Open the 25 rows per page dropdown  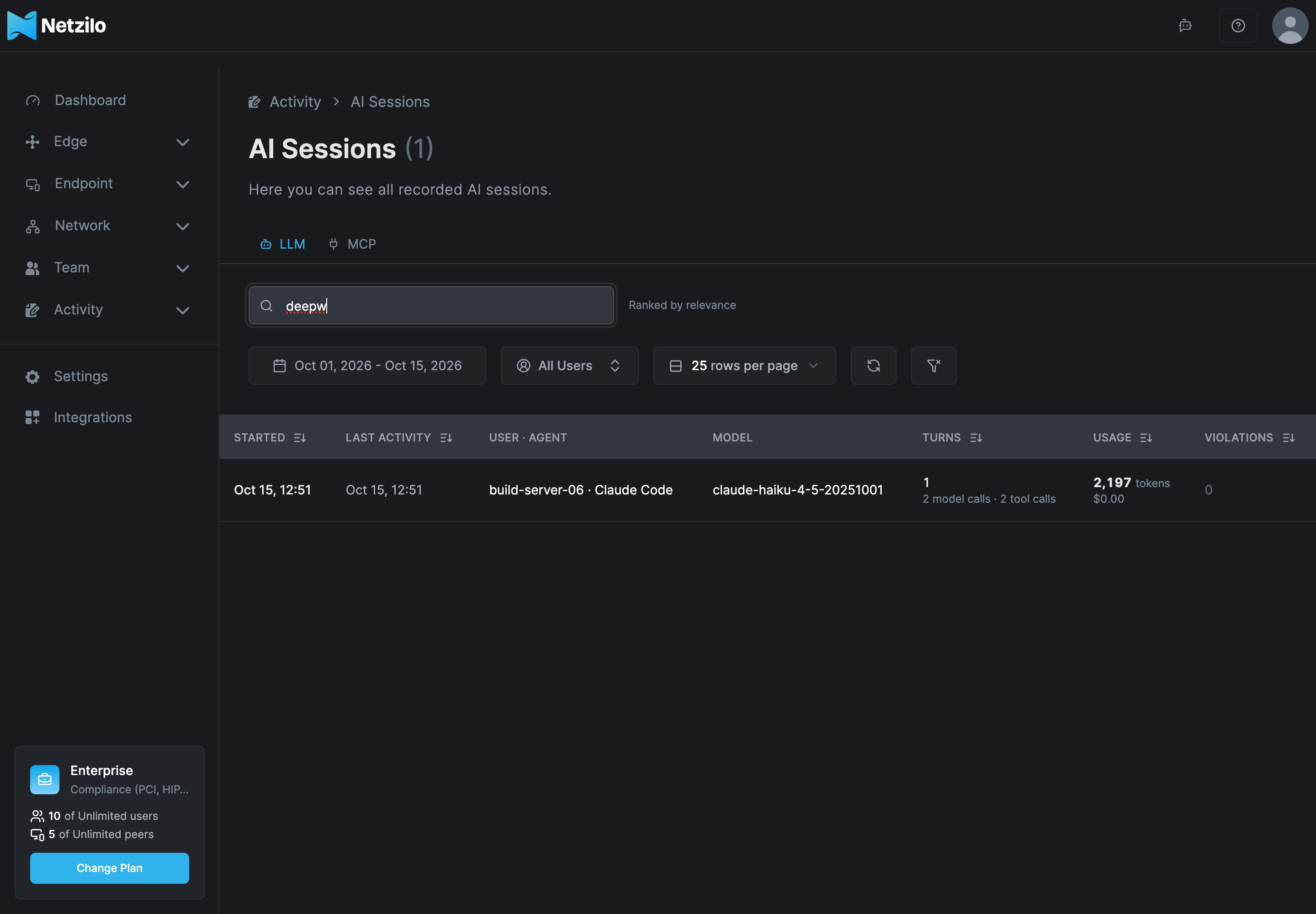tap(744, 365)
